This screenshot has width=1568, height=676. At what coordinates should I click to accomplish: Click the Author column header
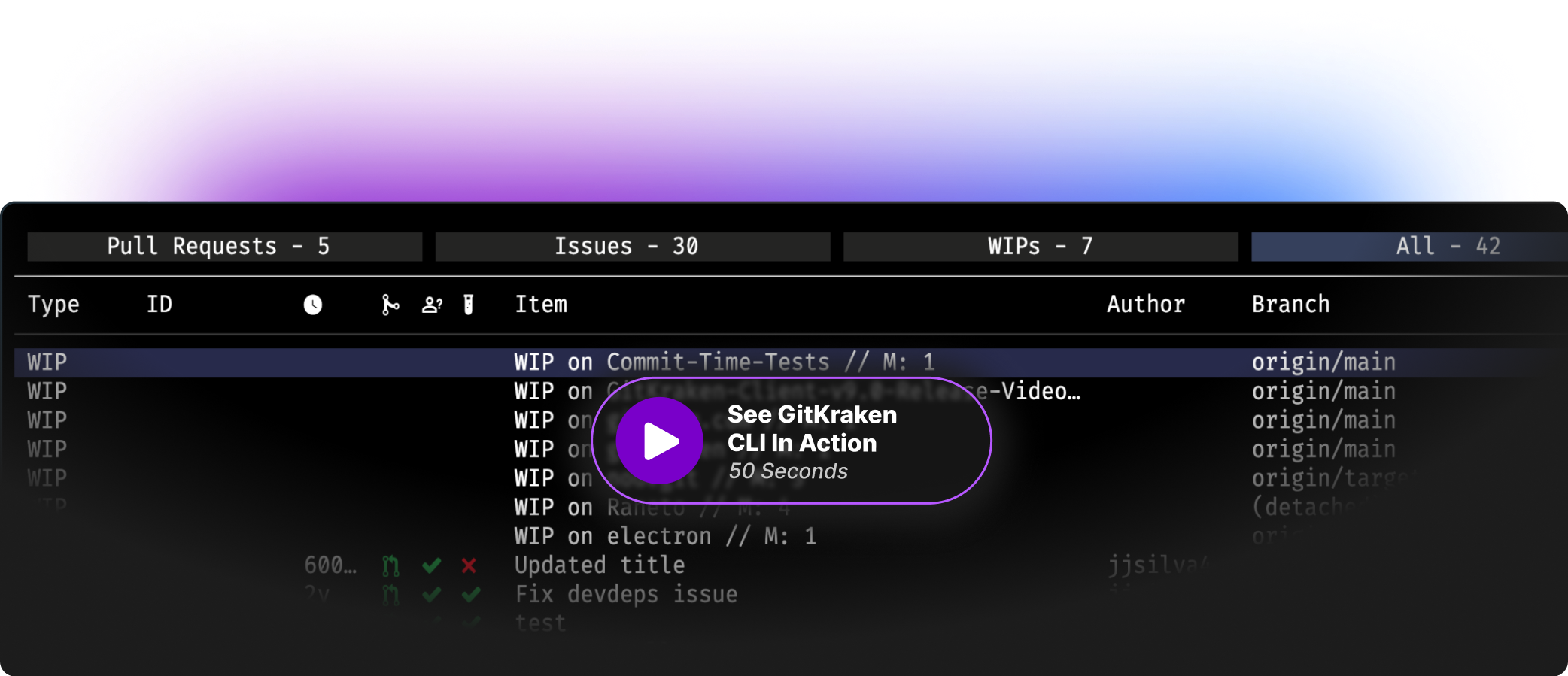(x=1146, y=305)
